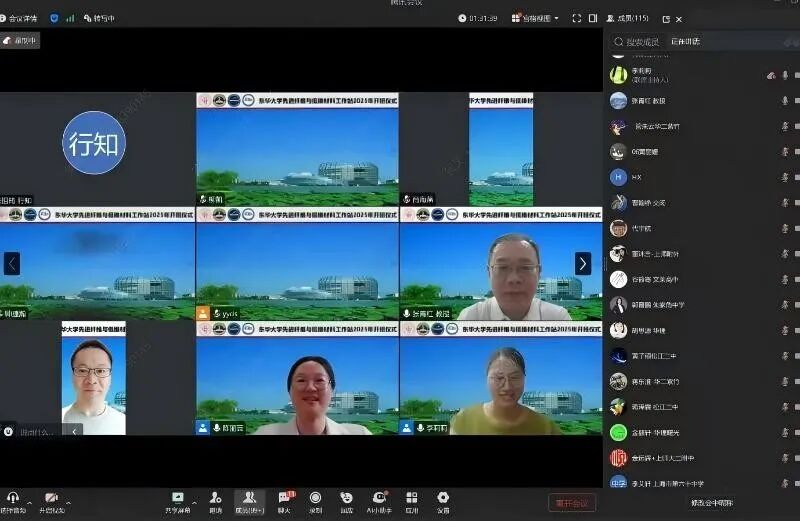The image size is (800, 521).
Task: Select the woman in yellow top video tile
Action: pos(501,379)
